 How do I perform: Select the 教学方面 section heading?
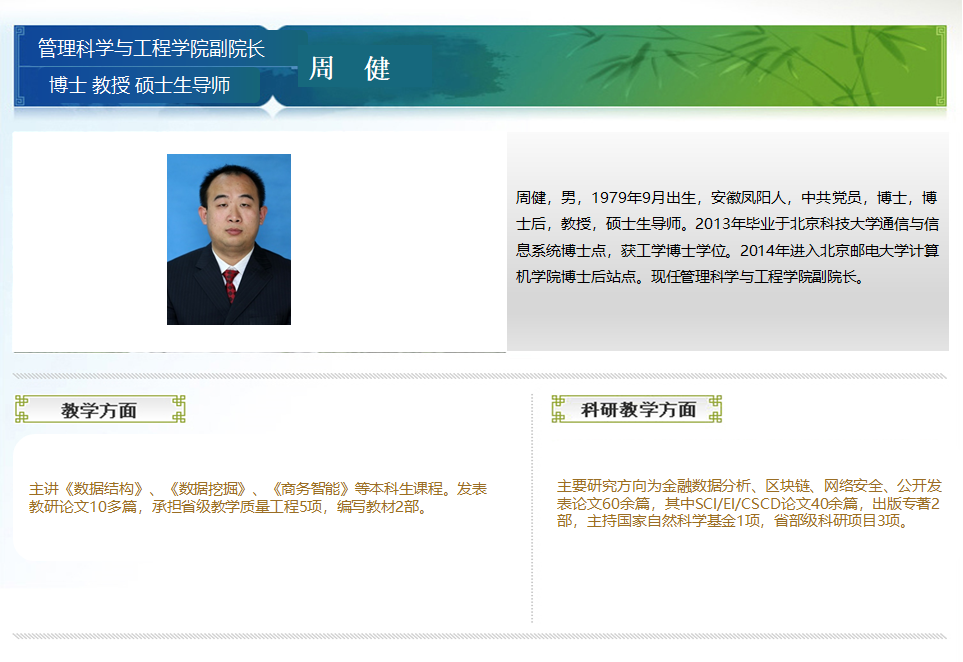[x=100, y=410]
